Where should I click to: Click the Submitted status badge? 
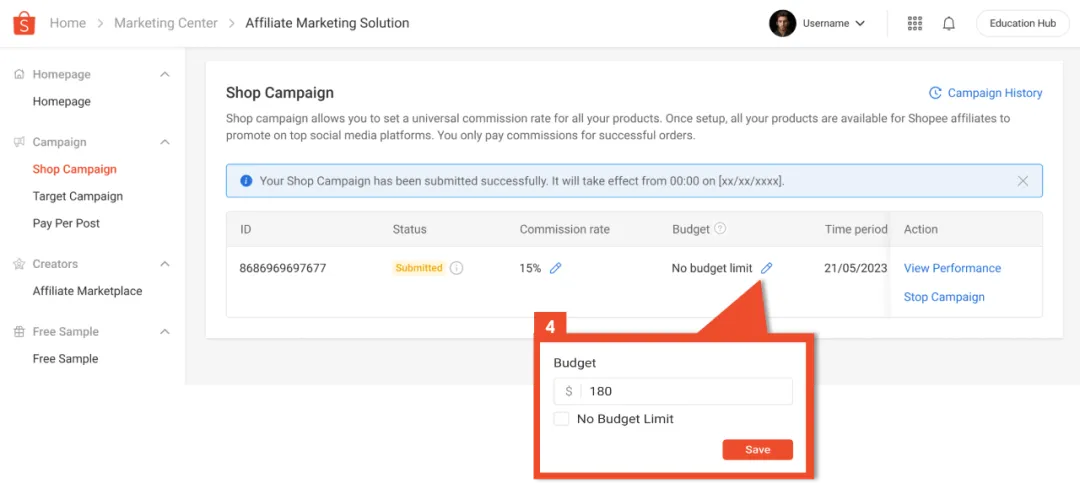419,268
